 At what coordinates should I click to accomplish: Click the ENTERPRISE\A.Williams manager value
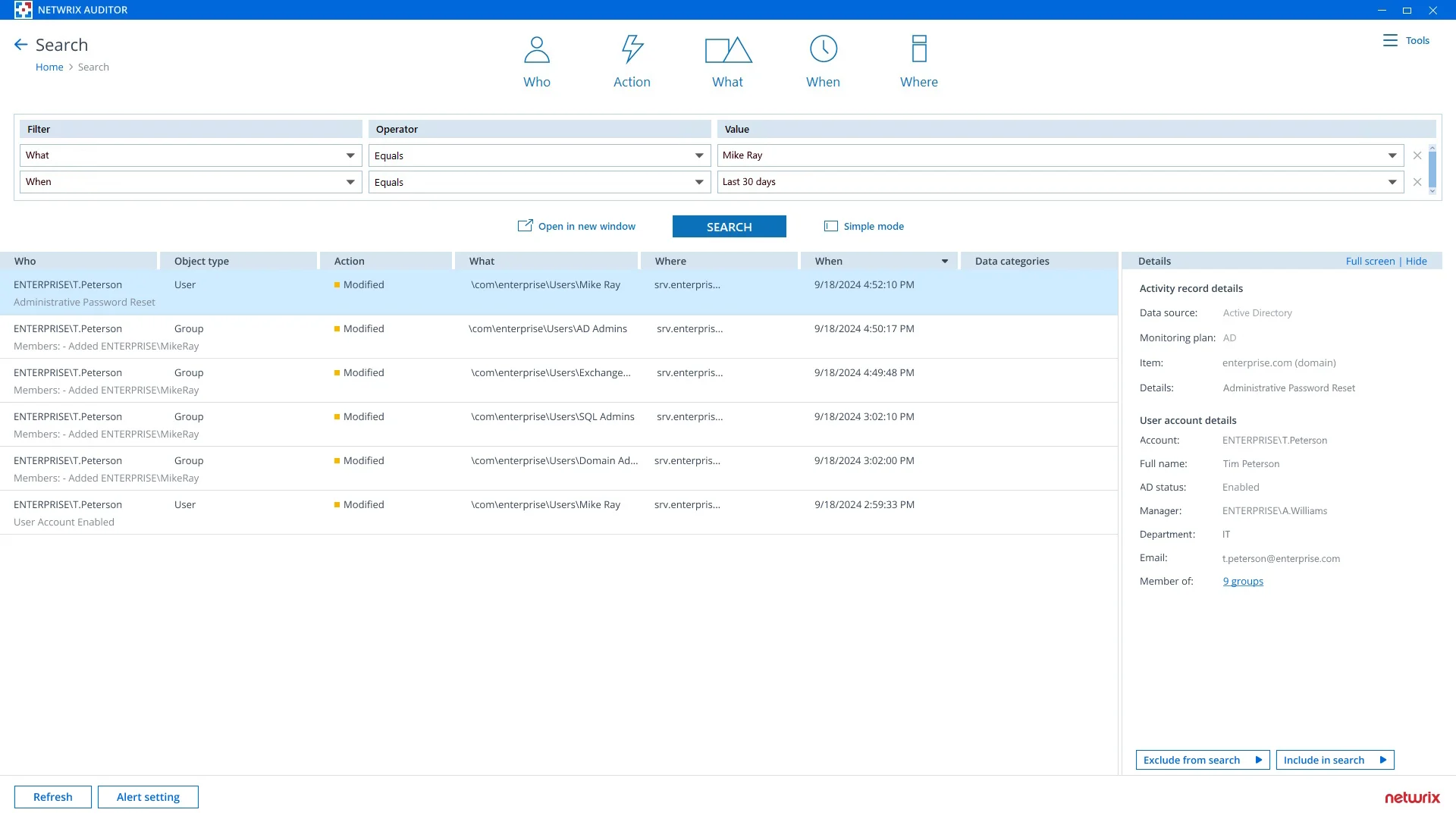pos(1275,511)
